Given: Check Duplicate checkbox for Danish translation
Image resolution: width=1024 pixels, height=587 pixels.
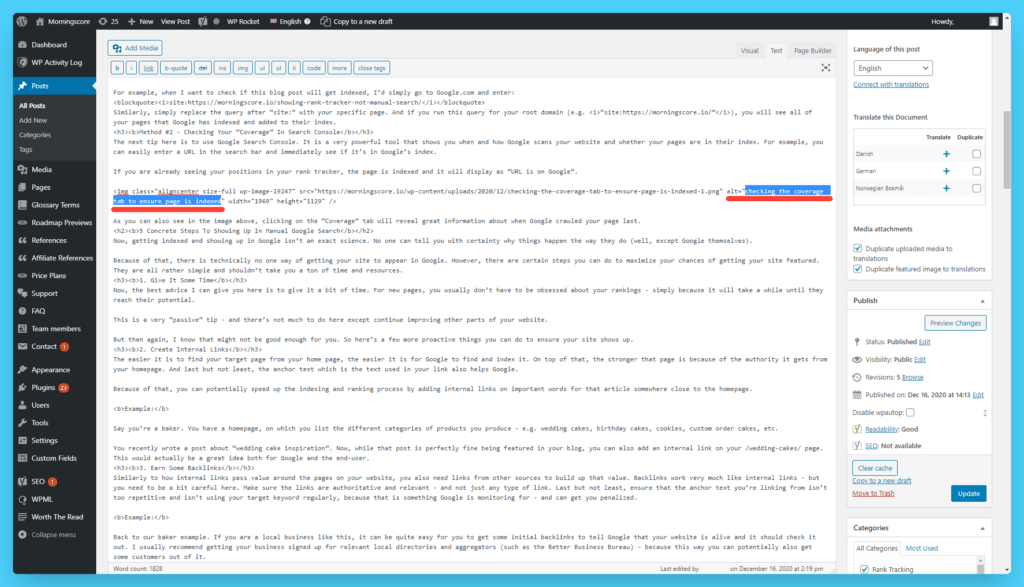Looking at the screenshot, I should [976, 154].
